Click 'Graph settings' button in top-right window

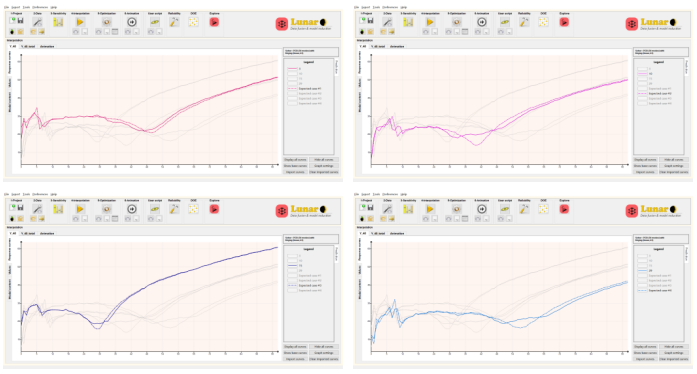[673, 166]
